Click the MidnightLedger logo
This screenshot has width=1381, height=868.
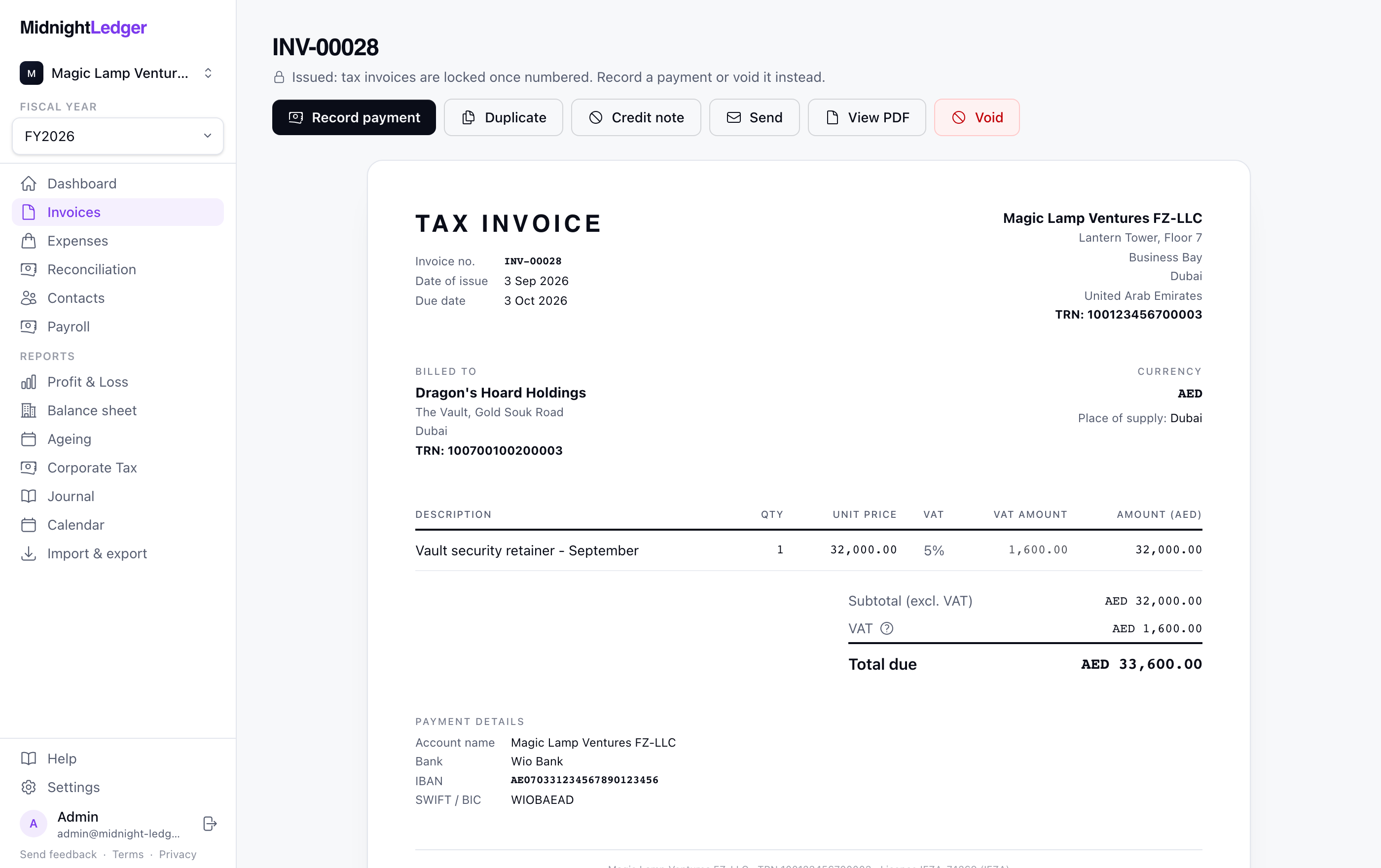coord(83,28)
